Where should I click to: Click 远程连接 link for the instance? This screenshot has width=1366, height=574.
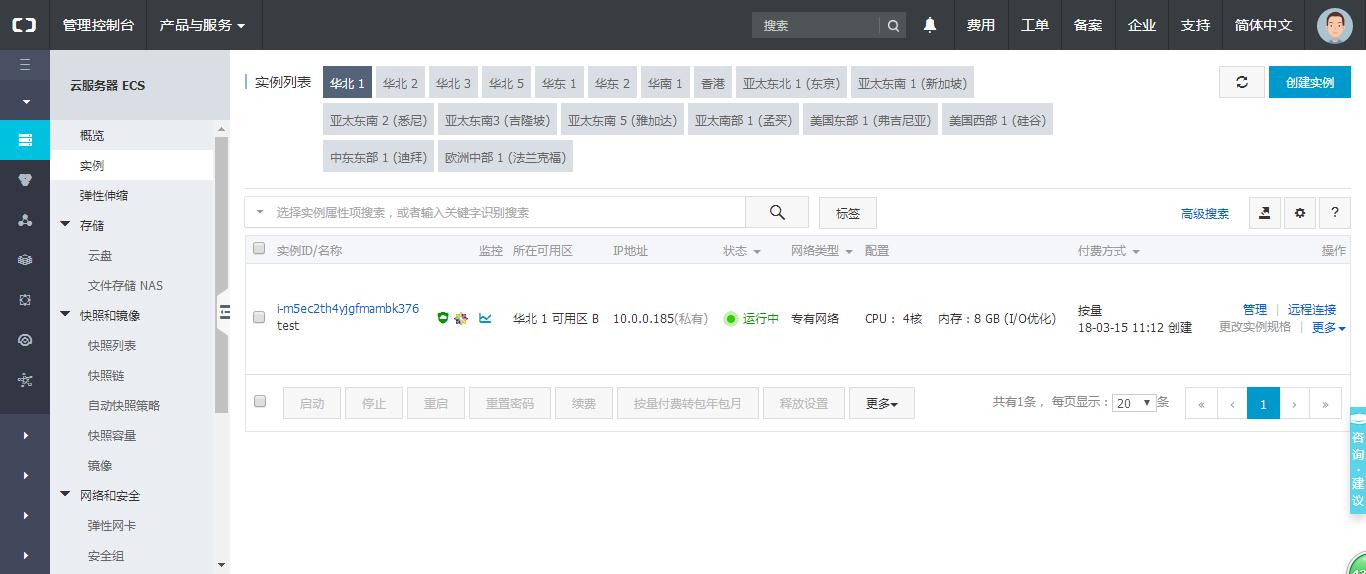[1312, 309]
